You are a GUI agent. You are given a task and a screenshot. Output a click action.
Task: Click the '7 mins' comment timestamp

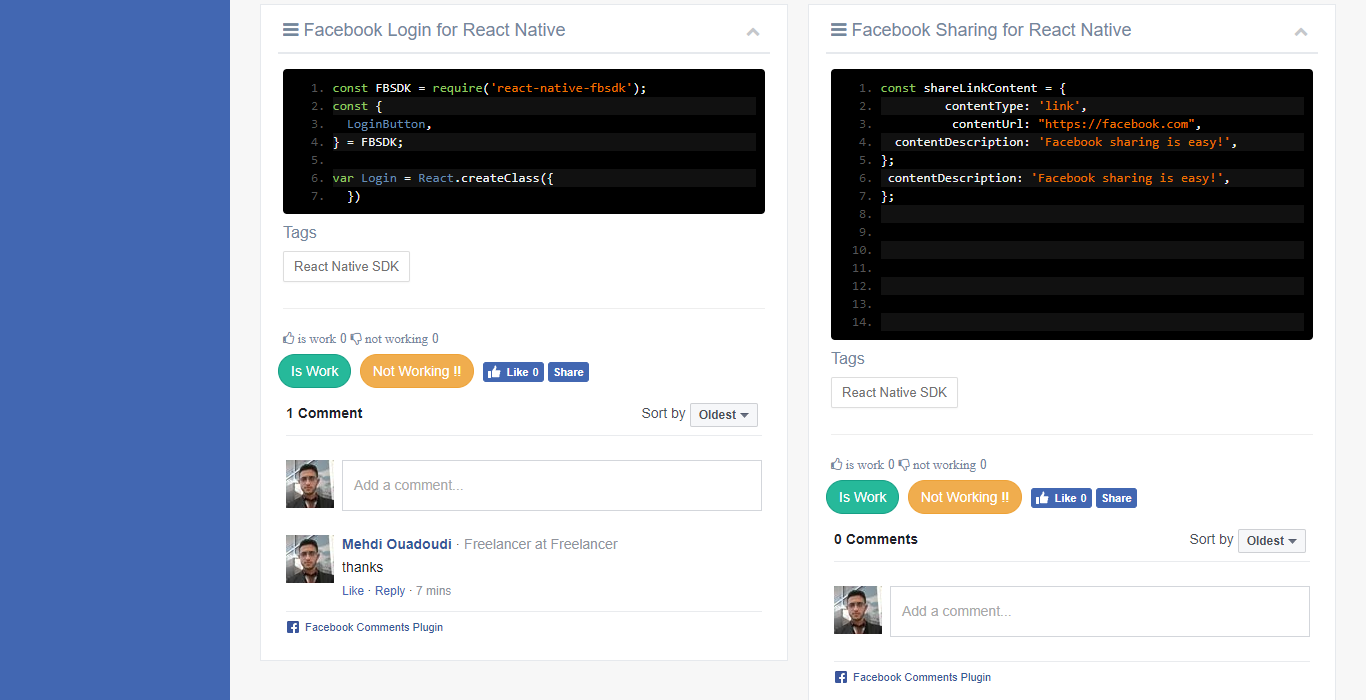click(x=433, y=591)
